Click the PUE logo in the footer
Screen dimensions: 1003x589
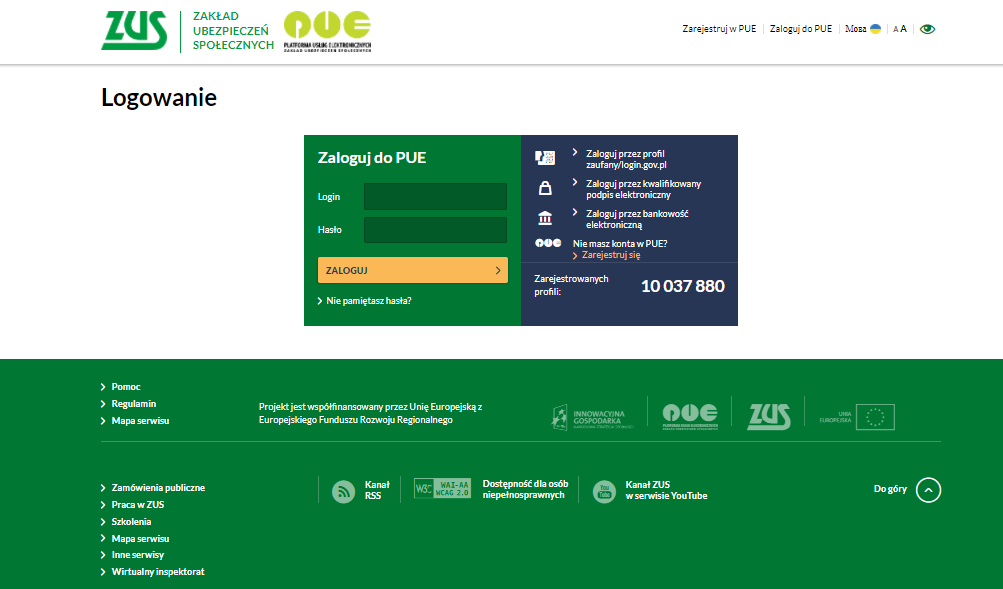coord(690,416)
